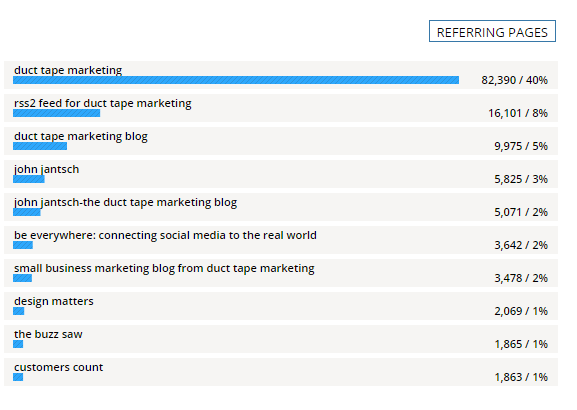Open the 'customers count' link
Image resolution: width=577 pixels, height=410 pixels.
point(59,367)
